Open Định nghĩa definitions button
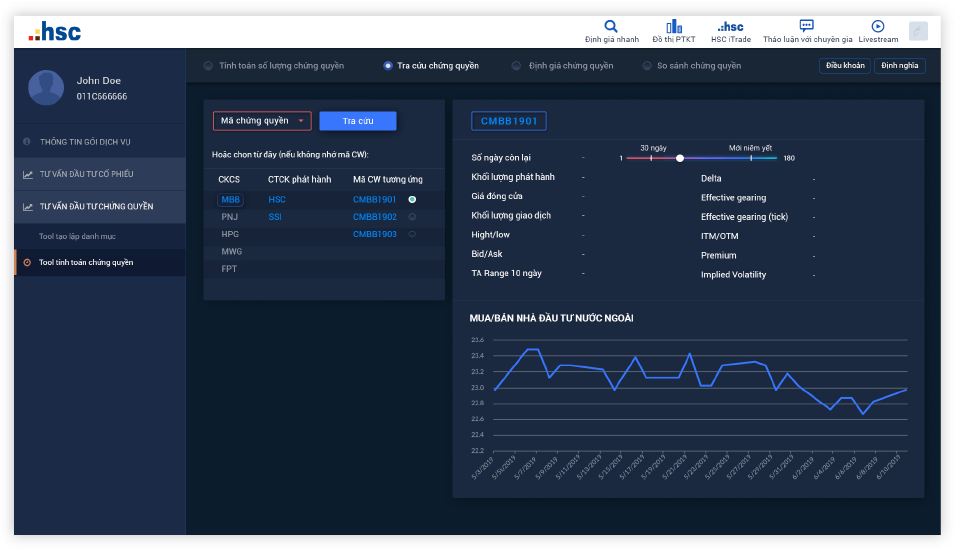Viewport: 959px width, 549px height. click(900, 66)
